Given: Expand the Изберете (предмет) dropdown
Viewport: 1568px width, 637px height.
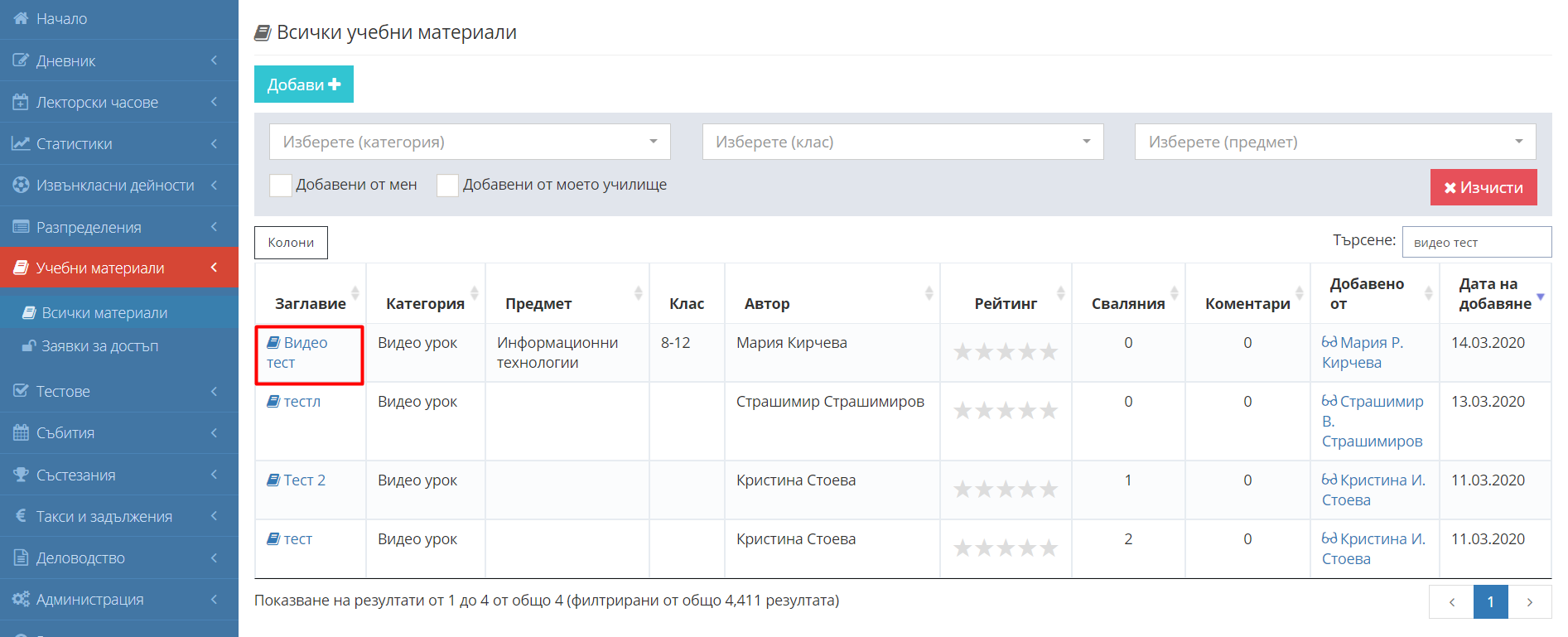Looking at the screenshot, I should [1334, 142].
